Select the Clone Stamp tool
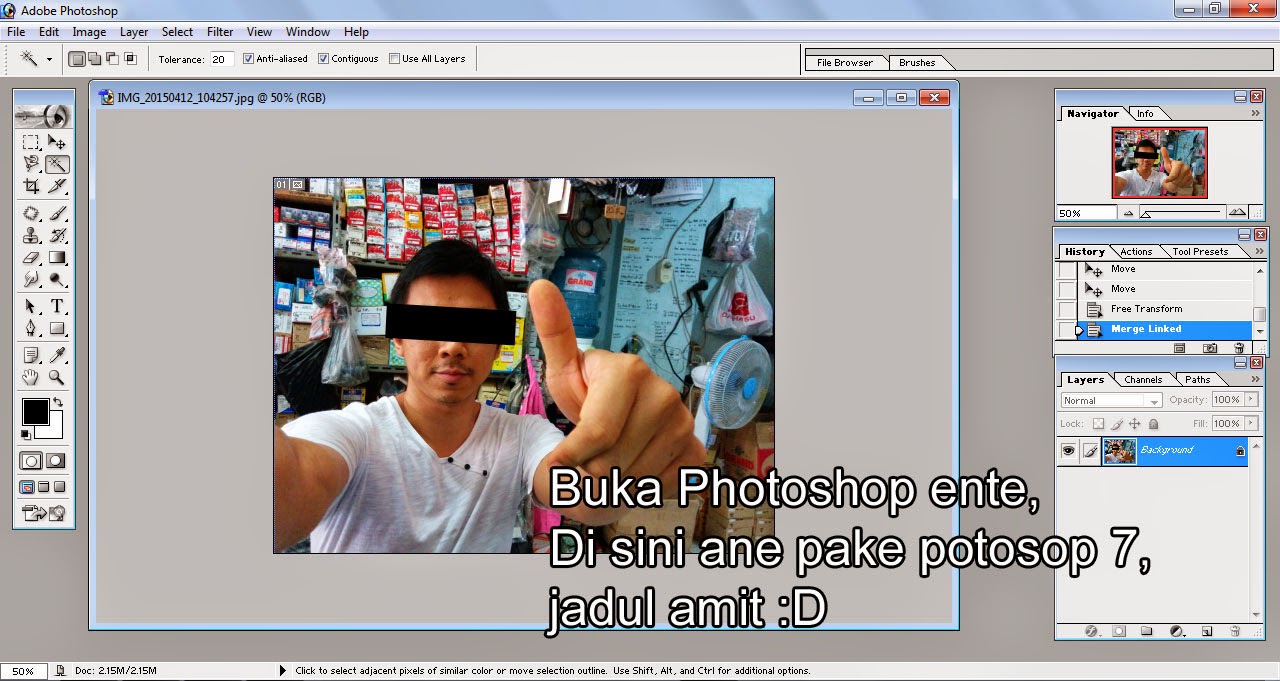1280x681 pixels. 31,236
